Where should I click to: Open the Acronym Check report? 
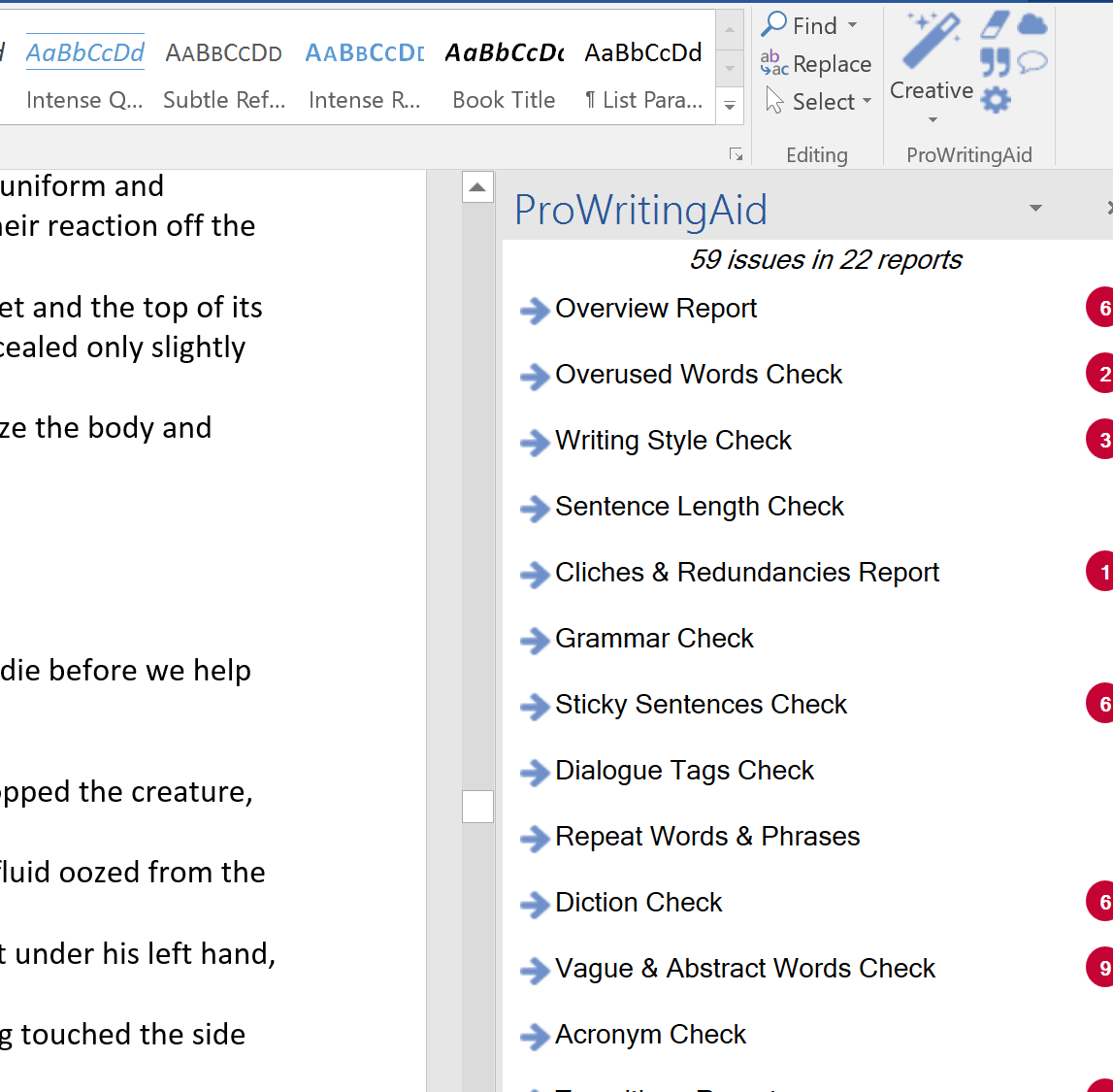point(650,1035)
